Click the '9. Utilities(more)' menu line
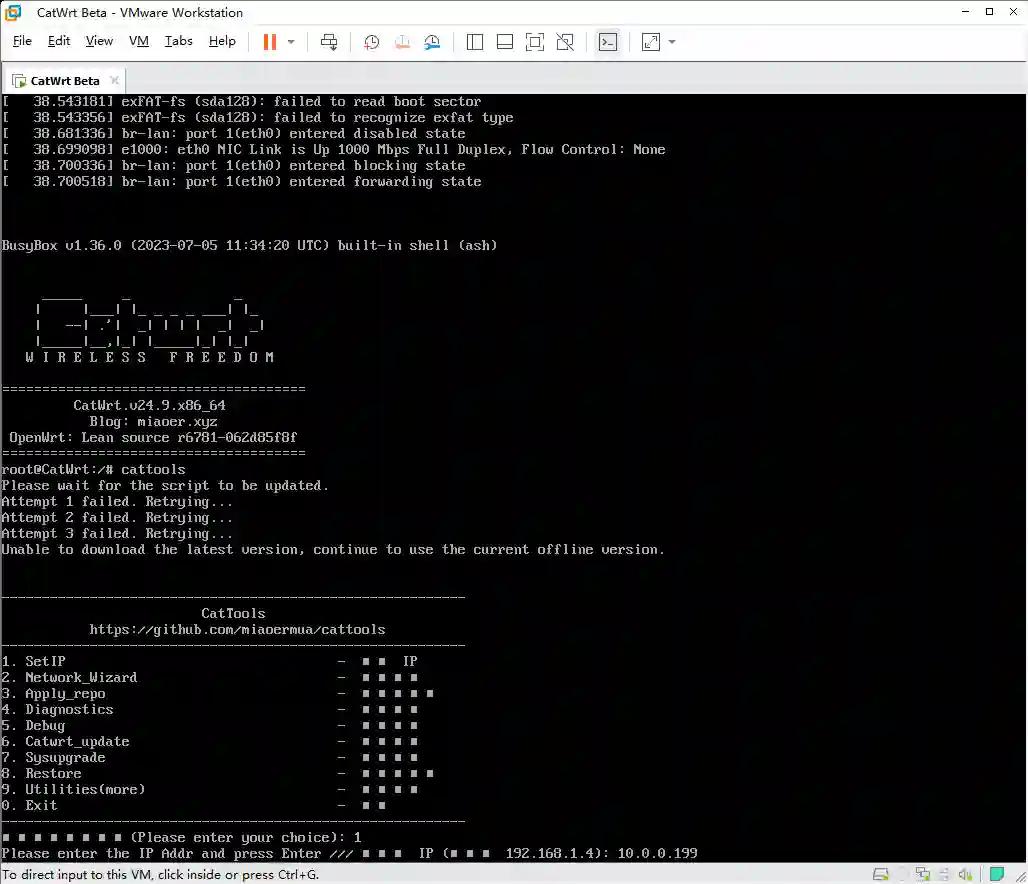Screen dimensions: 1028x884 click(210, 790)
